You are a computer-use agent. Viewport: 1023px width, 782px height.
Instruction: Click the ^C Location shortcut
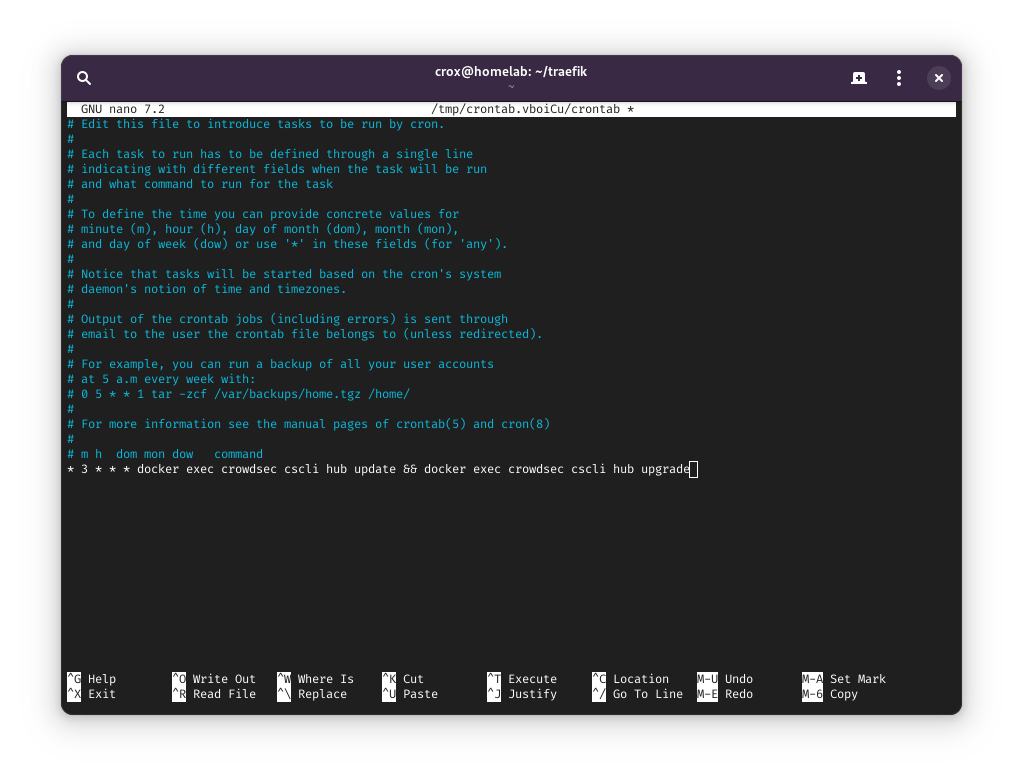pyautogui.click(x=631, y=679)
